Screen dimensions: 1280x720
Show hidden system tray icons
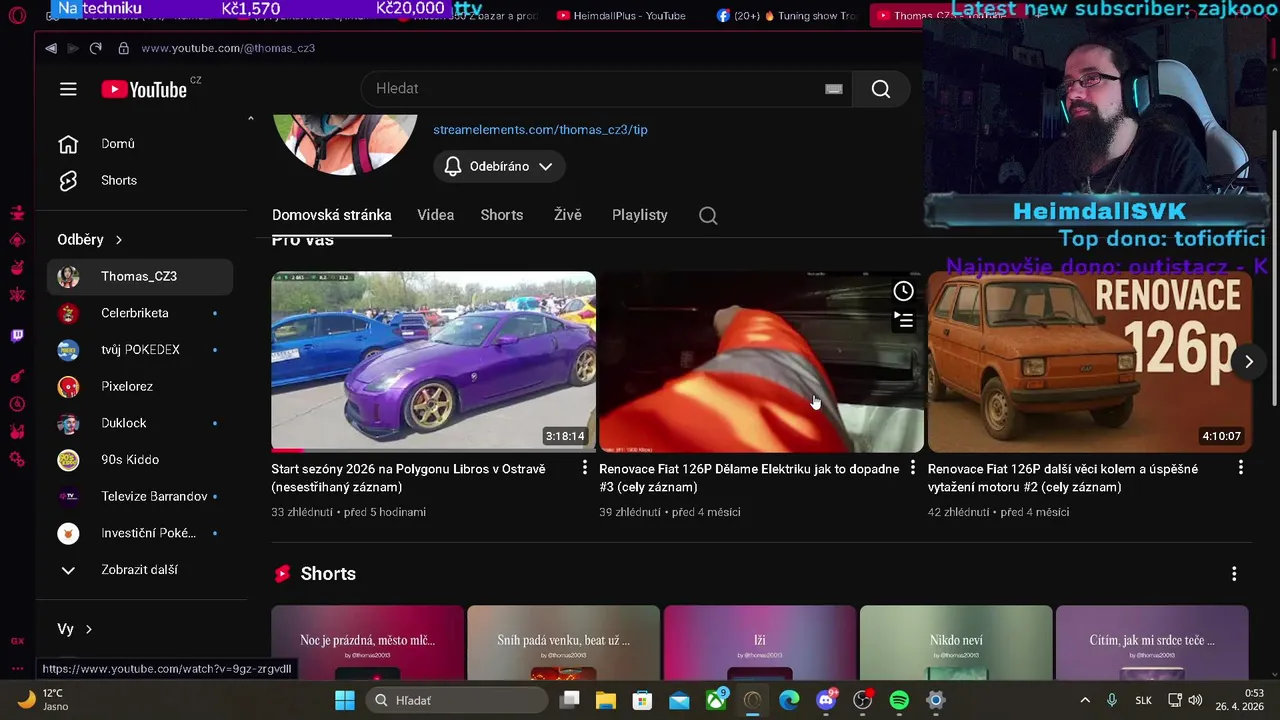pyautogui.click(x=1084, y=700)
